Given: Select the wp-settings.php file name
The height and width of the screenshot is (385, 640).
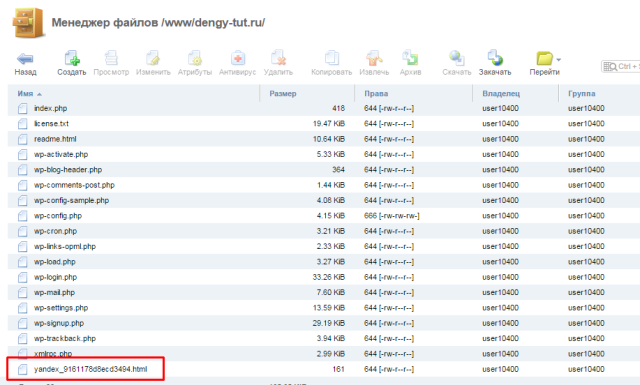Looking at the screenshot, I should pyautogui.click(x=61, y=308).
